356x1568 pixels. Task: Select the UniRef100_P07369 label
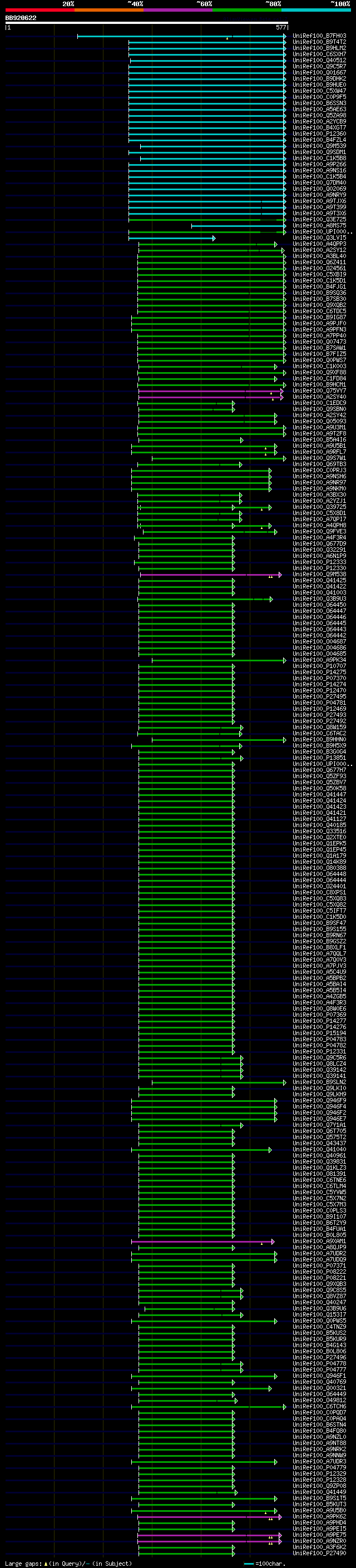point(319,1015)
